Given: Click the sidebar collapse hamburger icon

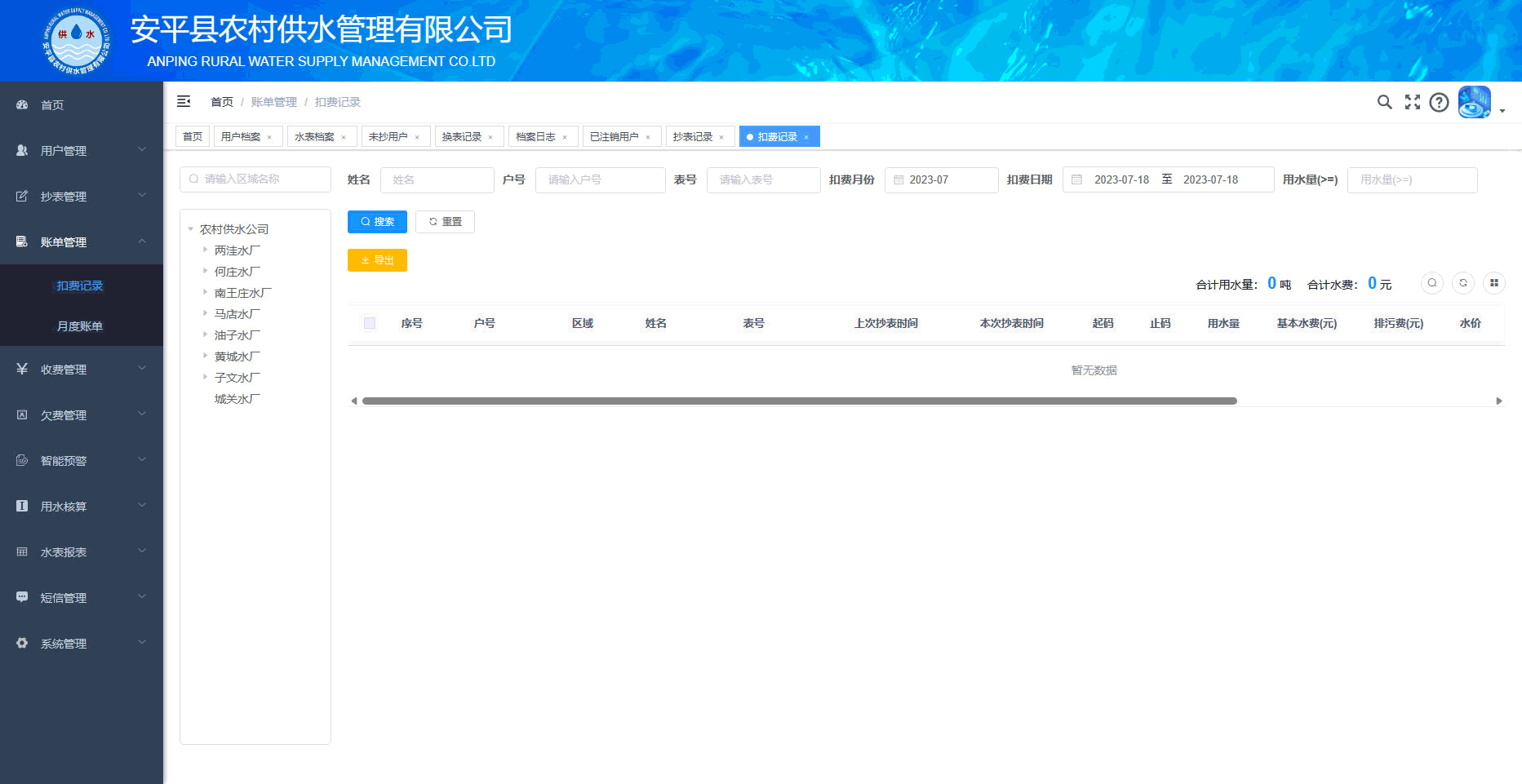Looking at the screenshot, I should [x=184, y=101].
